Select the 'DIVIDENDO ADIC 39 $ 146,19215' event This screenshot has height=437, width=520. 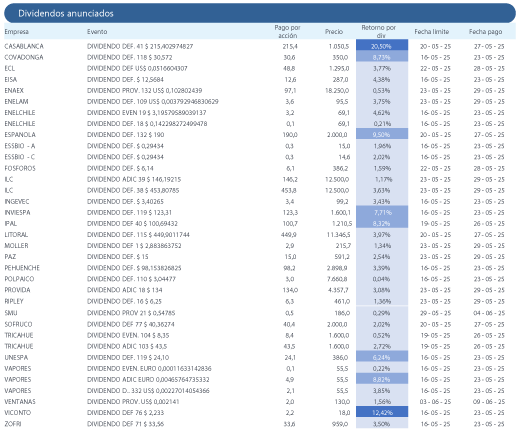[x=134, y=179]
